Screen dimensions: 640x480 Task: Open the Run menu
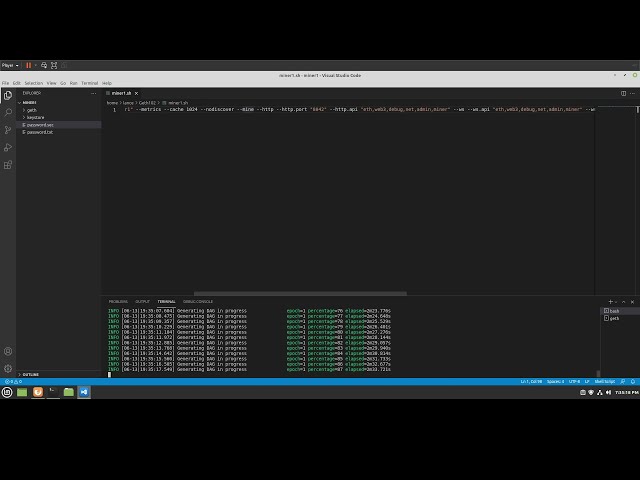(x=73, y=83)
